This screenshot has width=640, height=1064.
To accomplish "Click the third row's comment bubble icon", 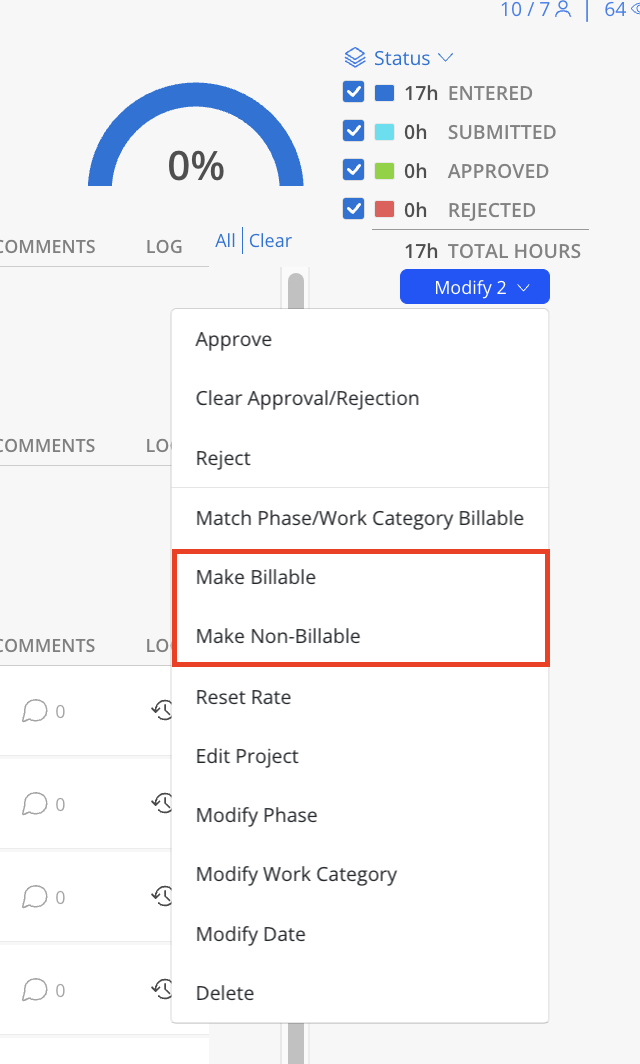I will 35,897.
